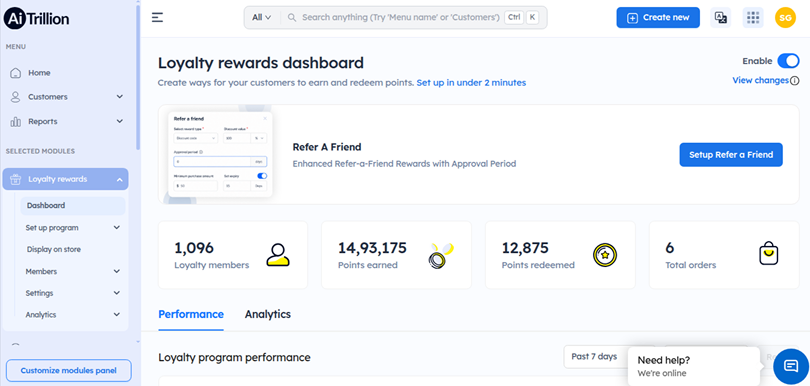Expand the Analytics submenu chevron
Image resolution: width=810 pixels, height=386 pixels.
tap(117, 315)
